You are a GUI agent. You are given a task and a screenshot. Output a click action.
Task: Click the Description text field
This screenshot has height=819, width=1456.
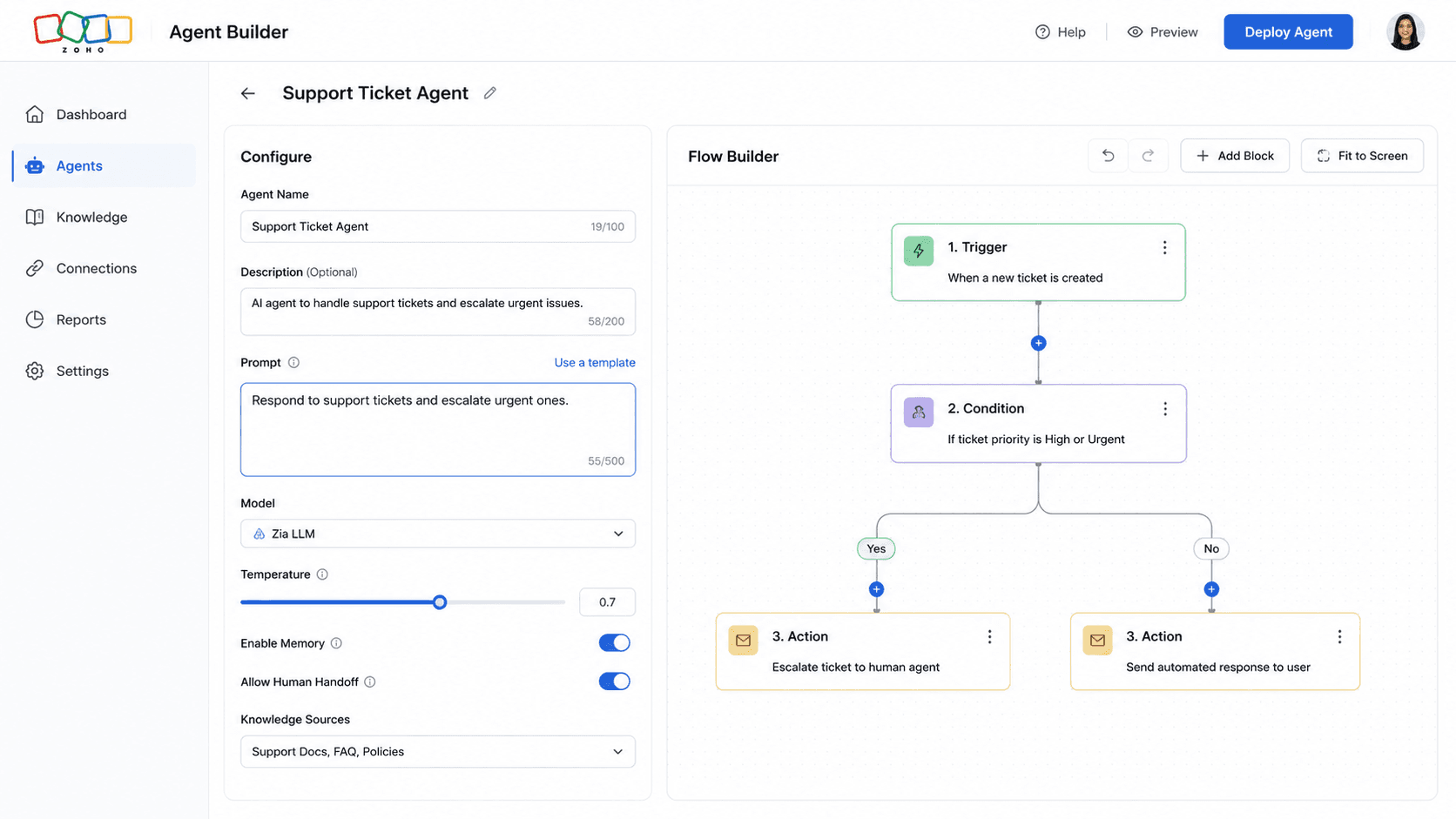pyautogui.click(x=438, y=312)
